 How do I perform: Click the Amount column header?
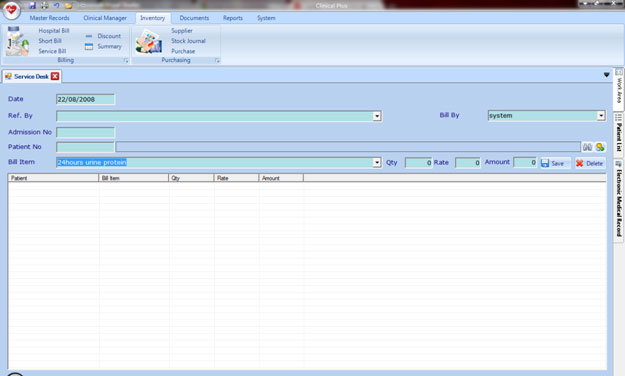click(281, 178)
